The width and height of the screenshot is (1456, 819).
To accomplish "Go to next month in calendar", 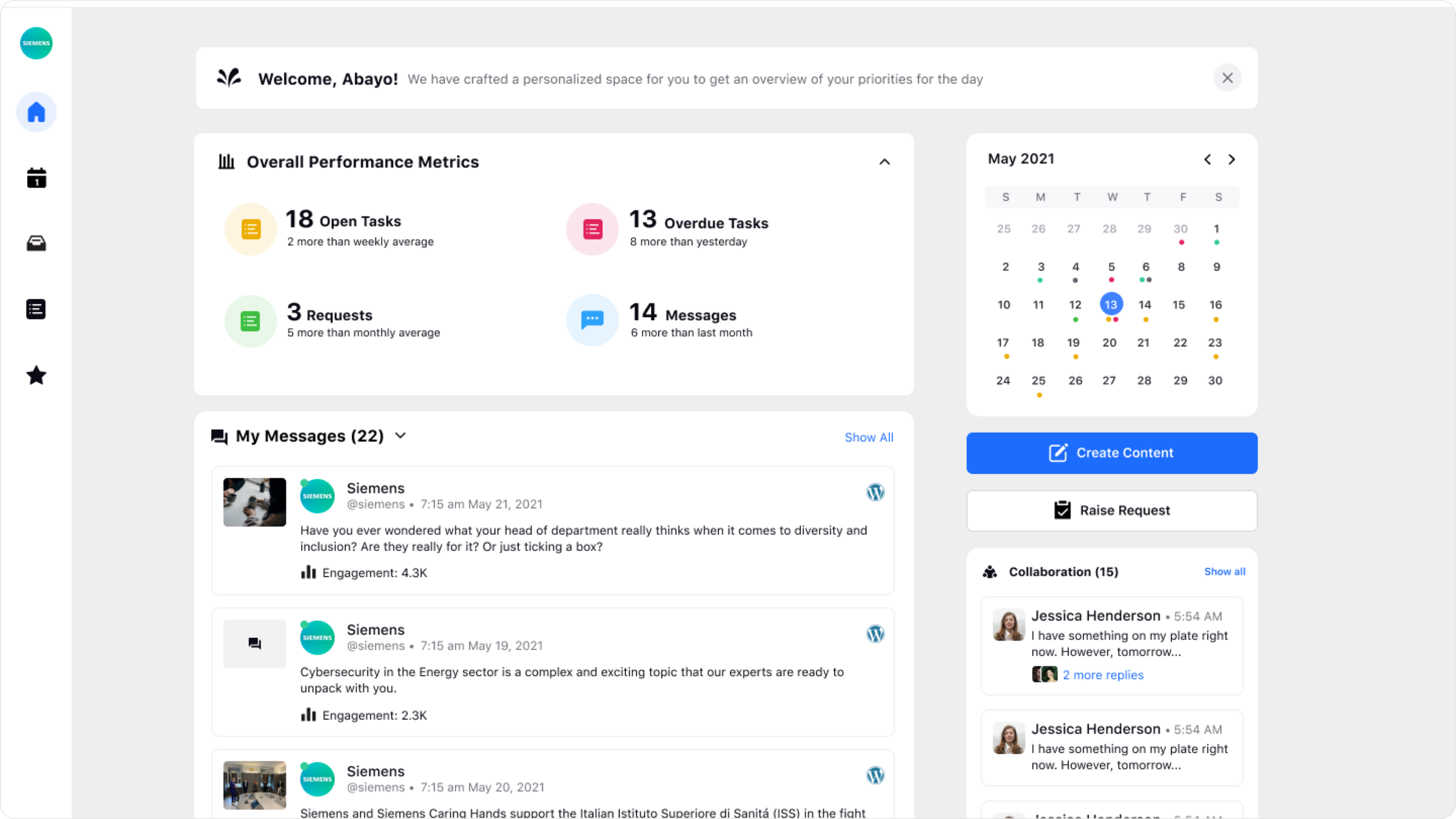I will pyautogui.click(x=1232, y=160).
